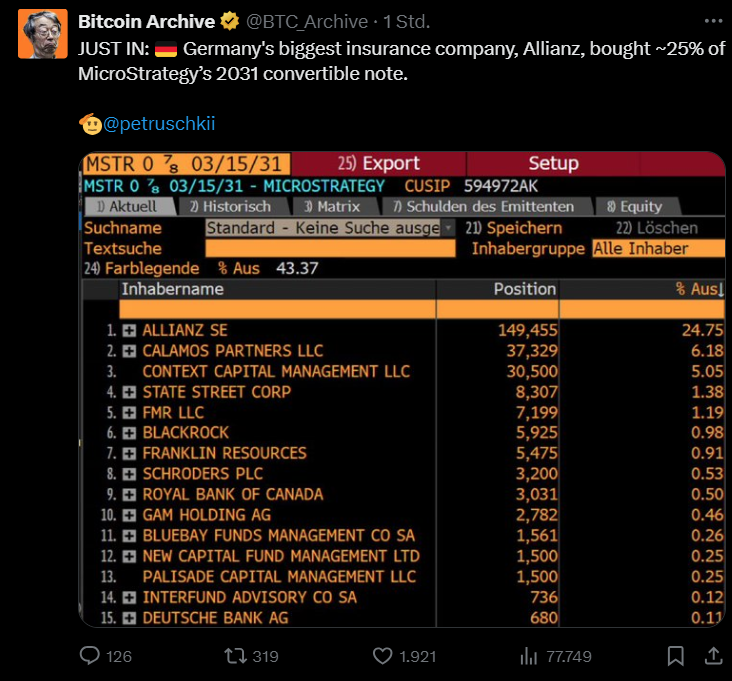Click the Bitcoin Archive account name
Image resolution: width=732 pixels, height=681 pixels.
pyautogui.click(x=146, y=21)
